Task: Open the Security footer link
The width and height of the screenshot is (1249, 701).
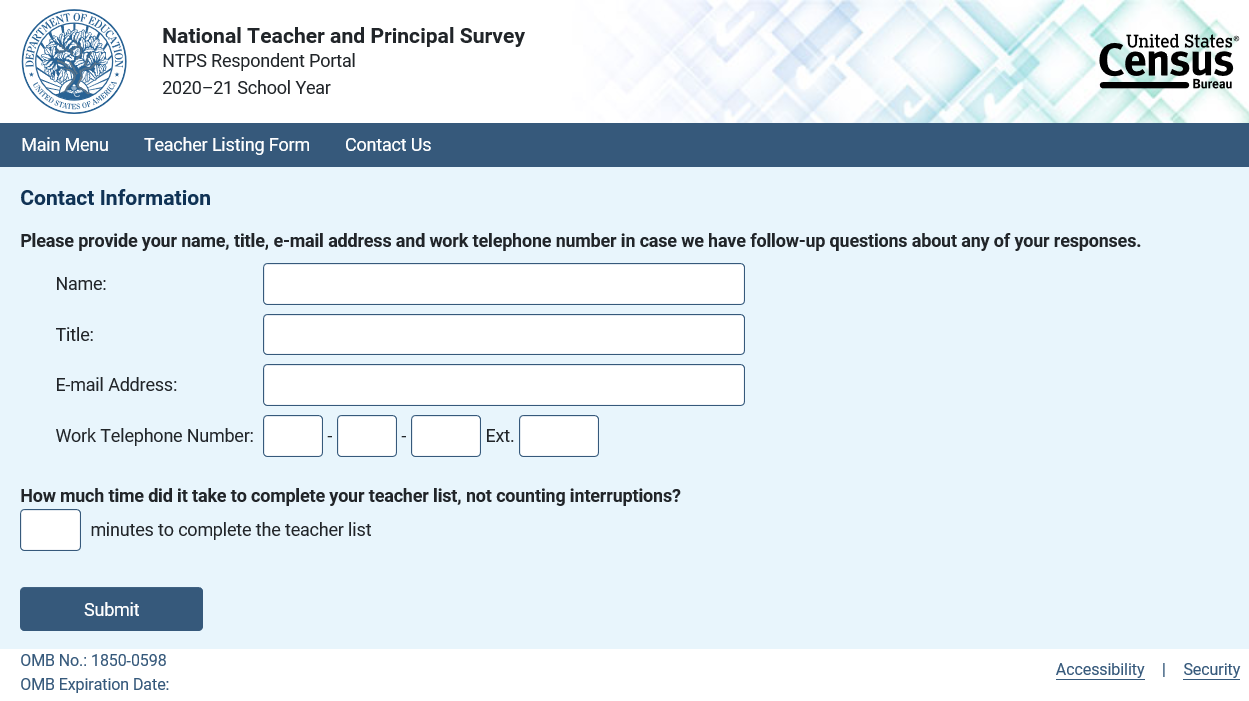Action: (1211, 670)
